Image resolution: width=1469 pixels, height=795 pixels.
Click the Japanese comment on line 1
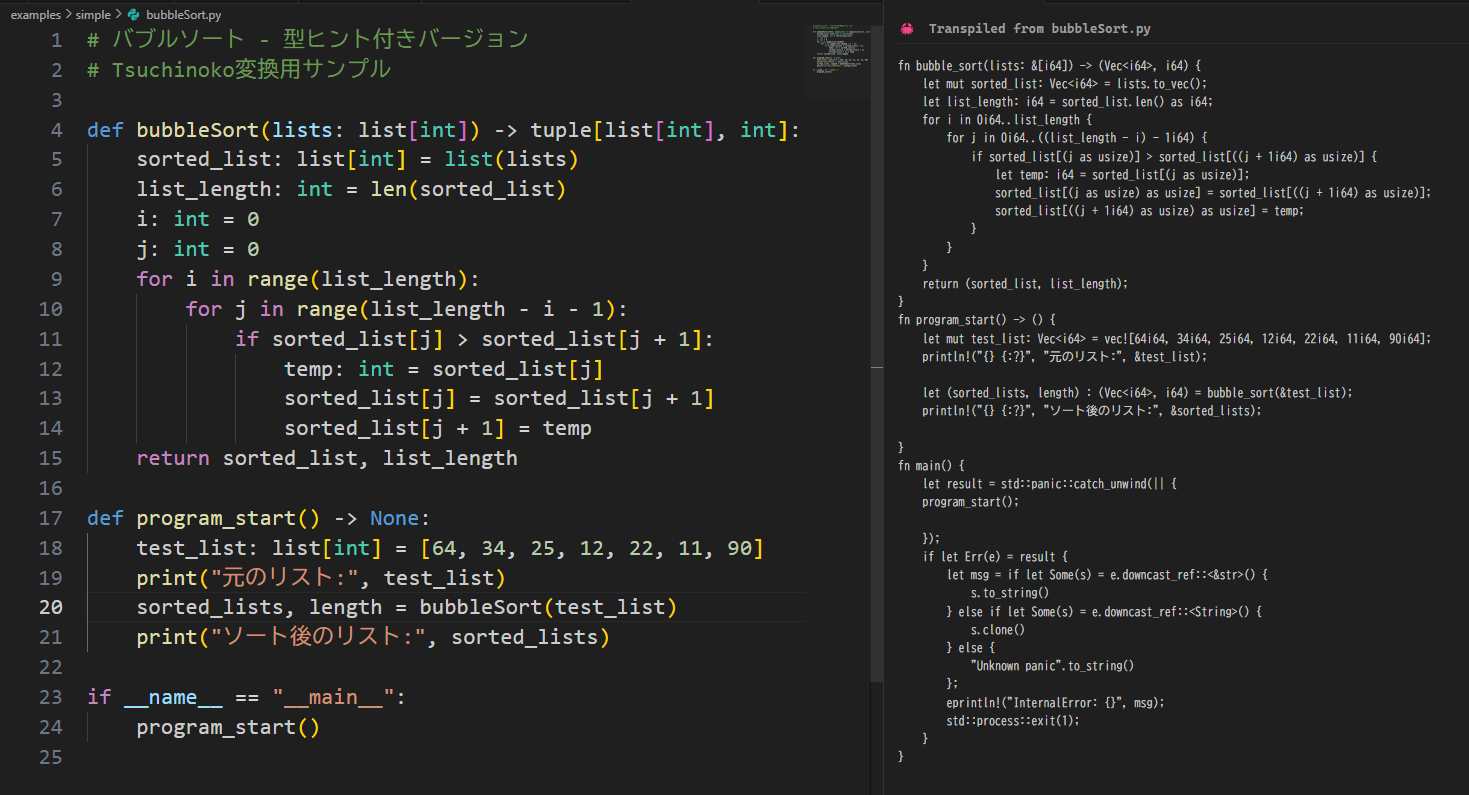coord(307,40)
